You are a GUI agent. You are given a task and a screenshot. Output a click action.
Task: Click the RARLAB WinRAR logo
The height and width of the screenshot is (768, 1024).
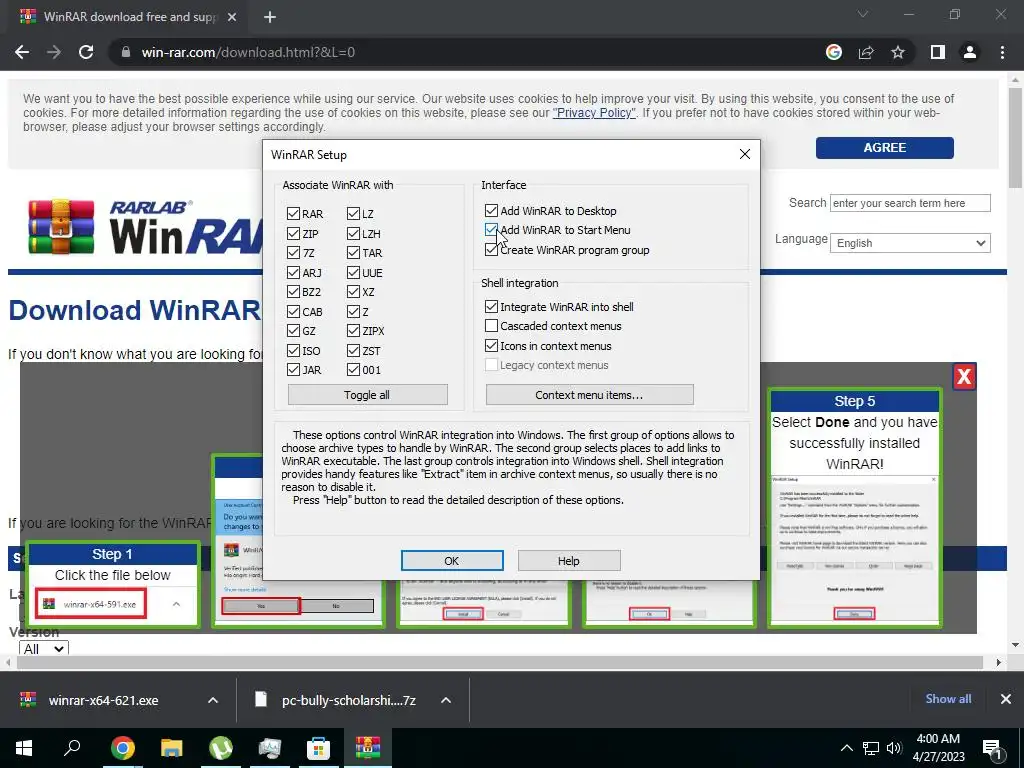(x=145, y=227)
